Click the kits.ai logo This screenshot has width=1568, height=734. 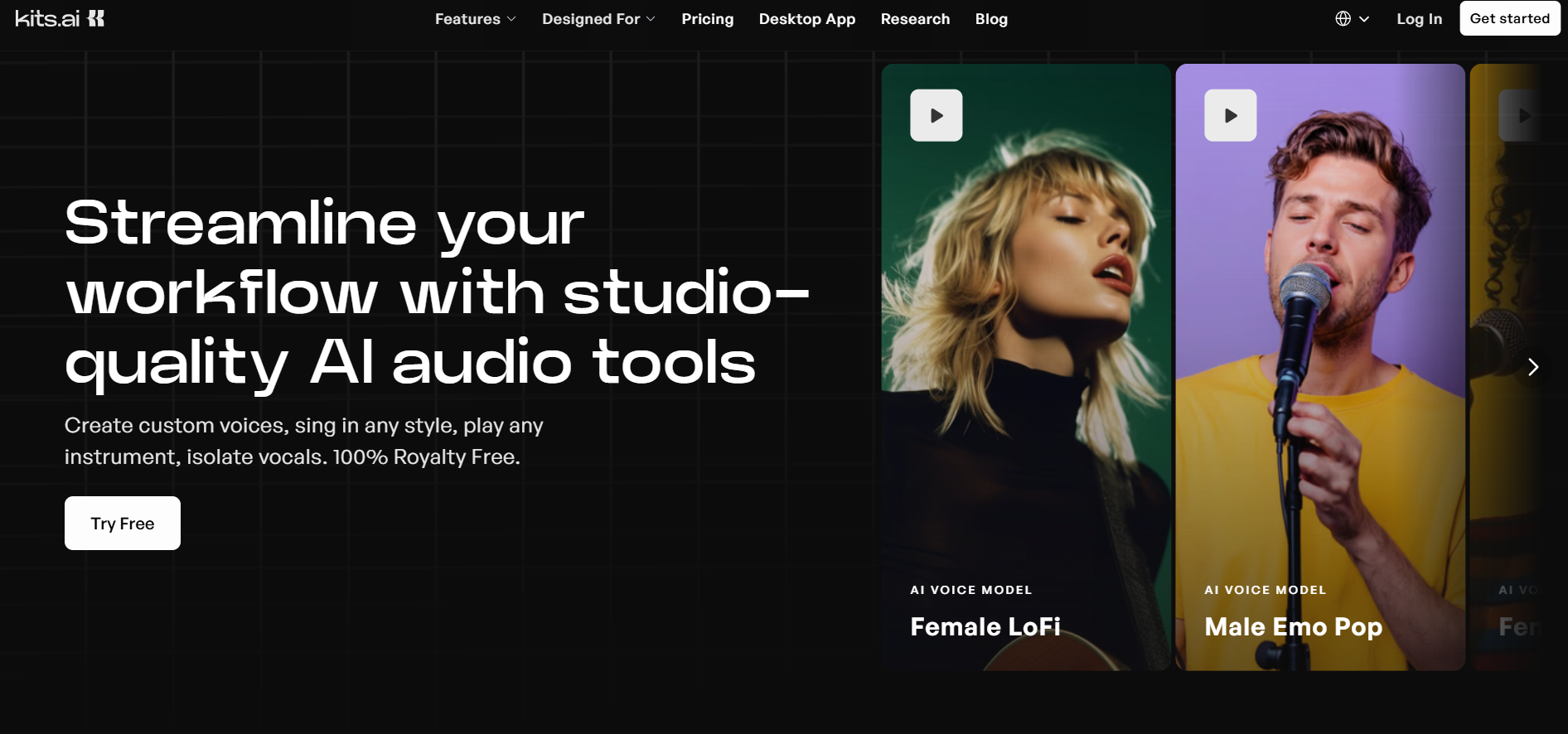point(60,18)
